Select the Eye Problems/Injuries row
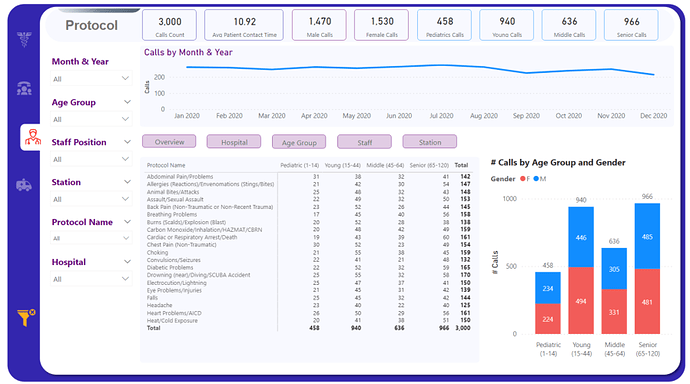 [x=308, y=290]
